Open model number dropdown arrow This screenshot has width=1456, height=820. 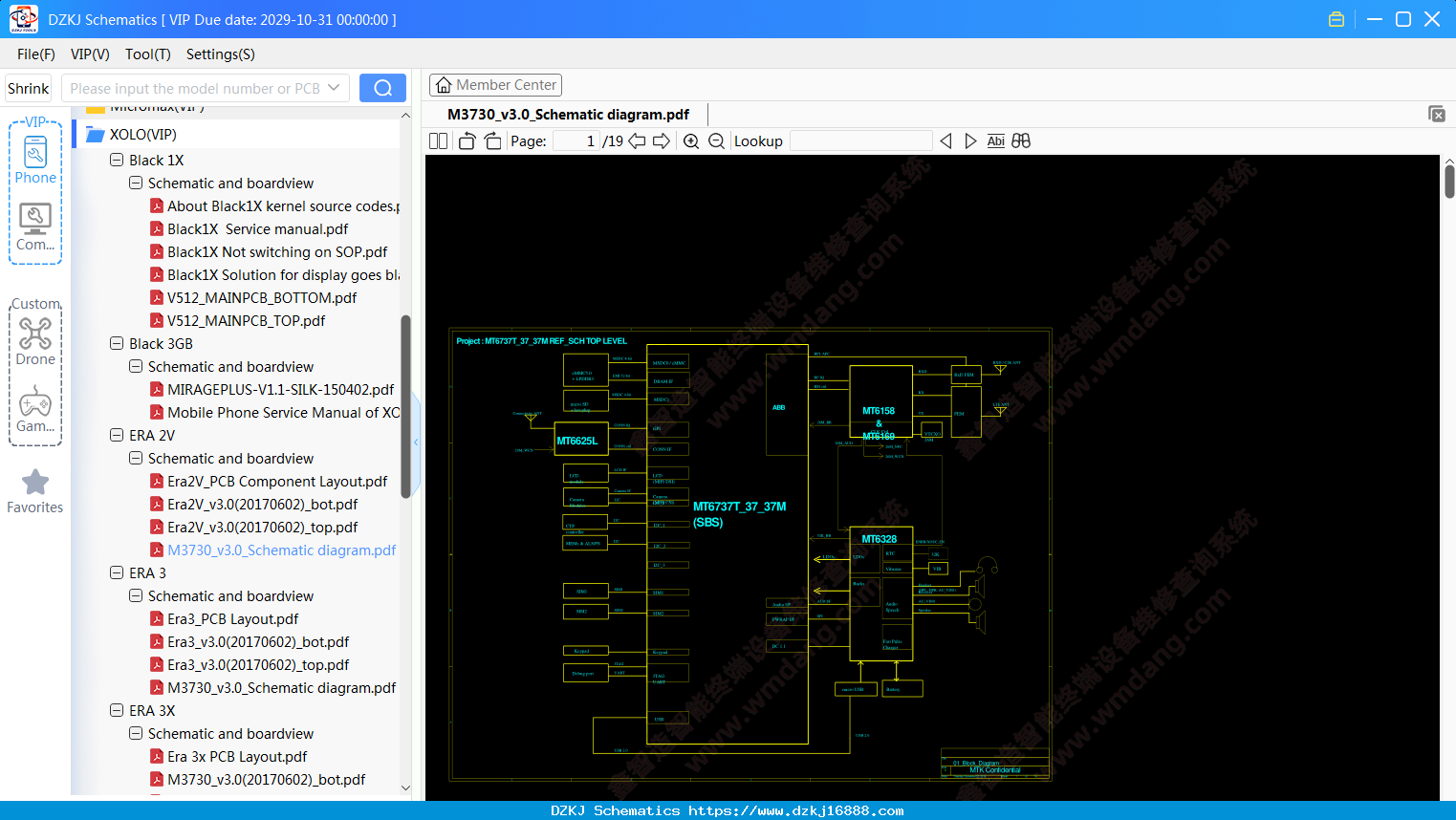coord(334,88)
